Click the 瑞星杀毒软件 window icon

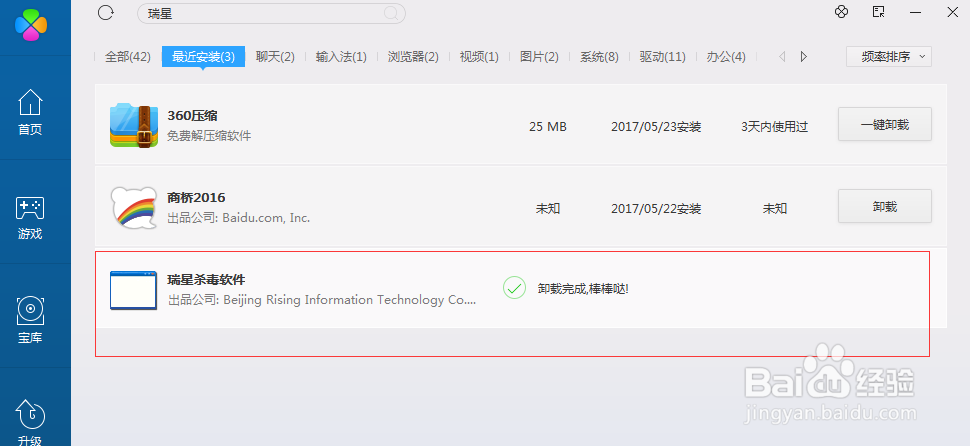pyautogui.click(x=133, y=289)
